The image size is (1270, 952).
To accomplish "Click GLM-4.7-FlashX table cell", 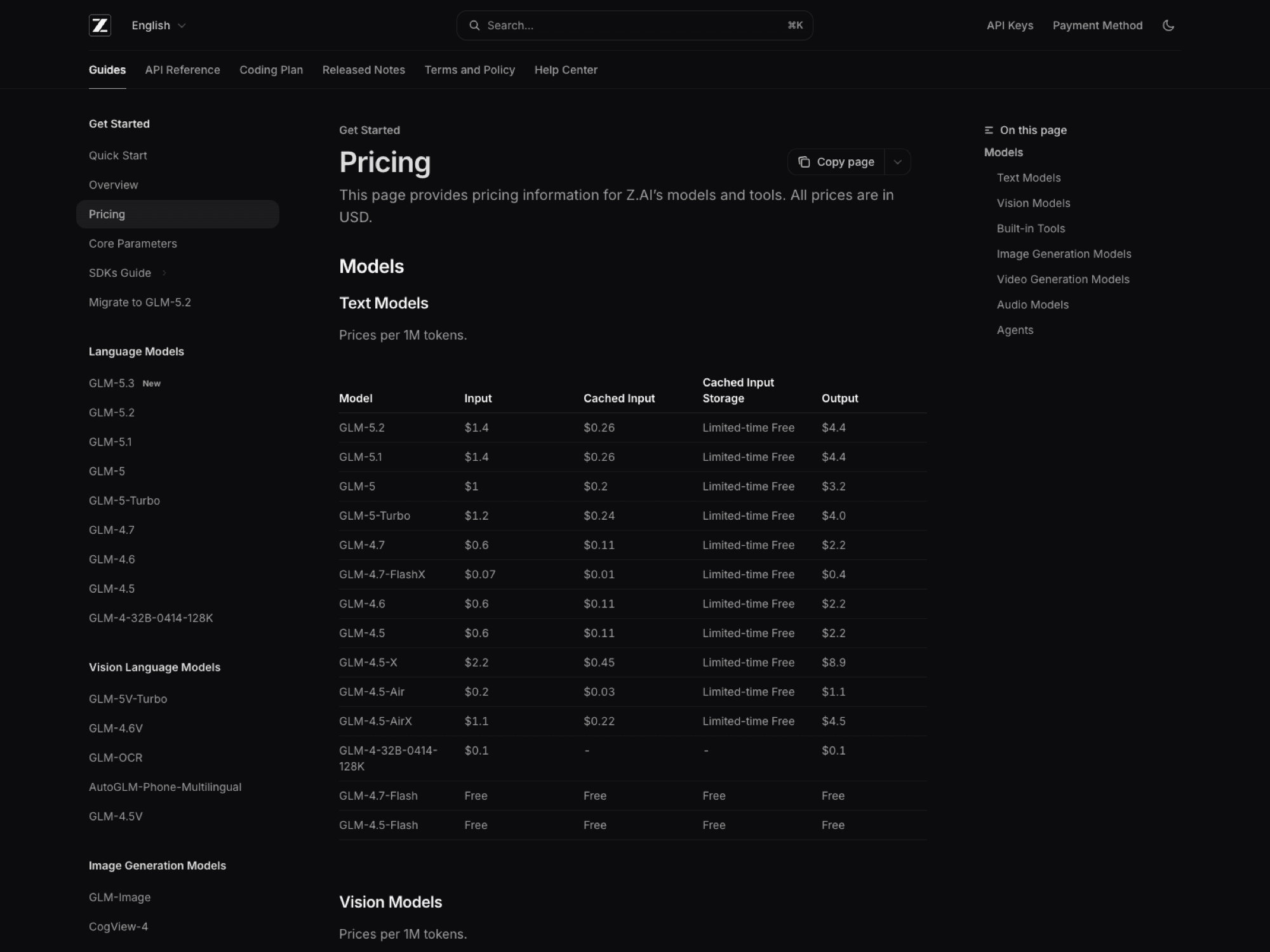I will (382, 574).
